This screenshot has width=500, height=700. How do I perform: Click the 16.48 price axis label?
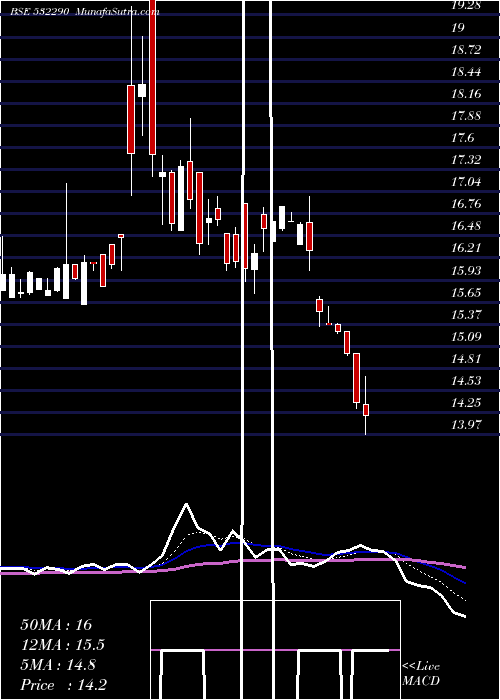466,226
